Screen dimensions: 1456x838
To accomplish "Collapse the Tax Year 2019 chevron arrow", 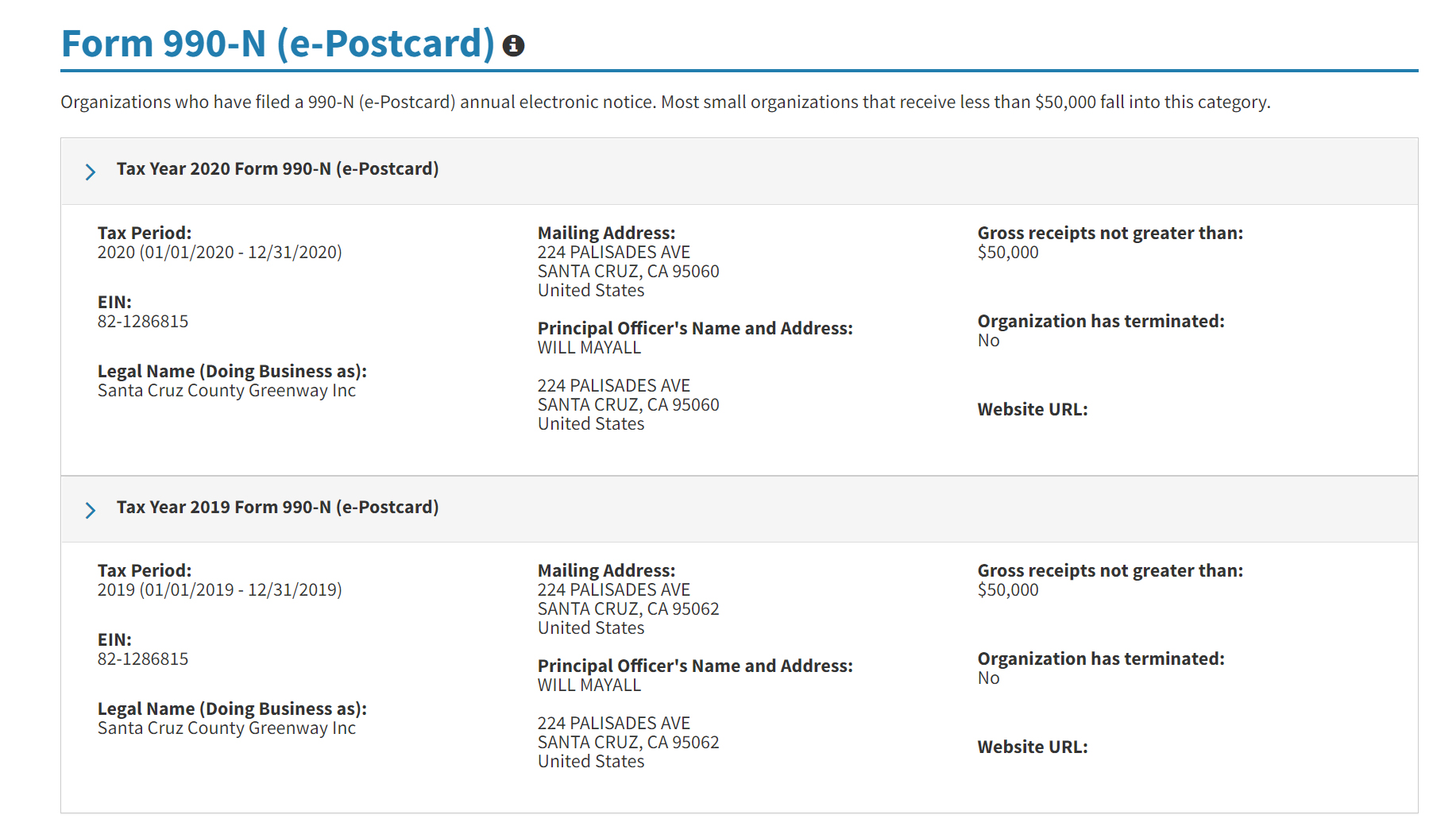I will (91, 510).
